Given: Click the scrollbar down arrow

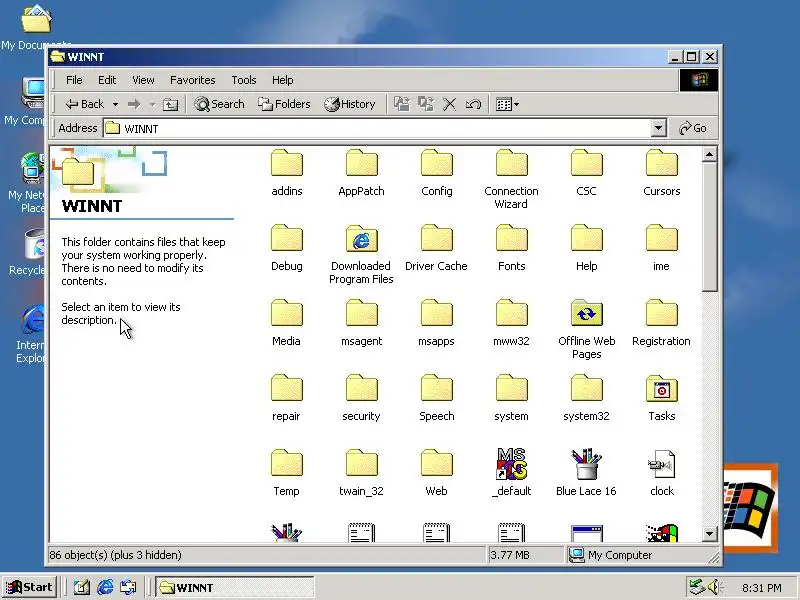Looking at the screenshot, I should 709,534.
